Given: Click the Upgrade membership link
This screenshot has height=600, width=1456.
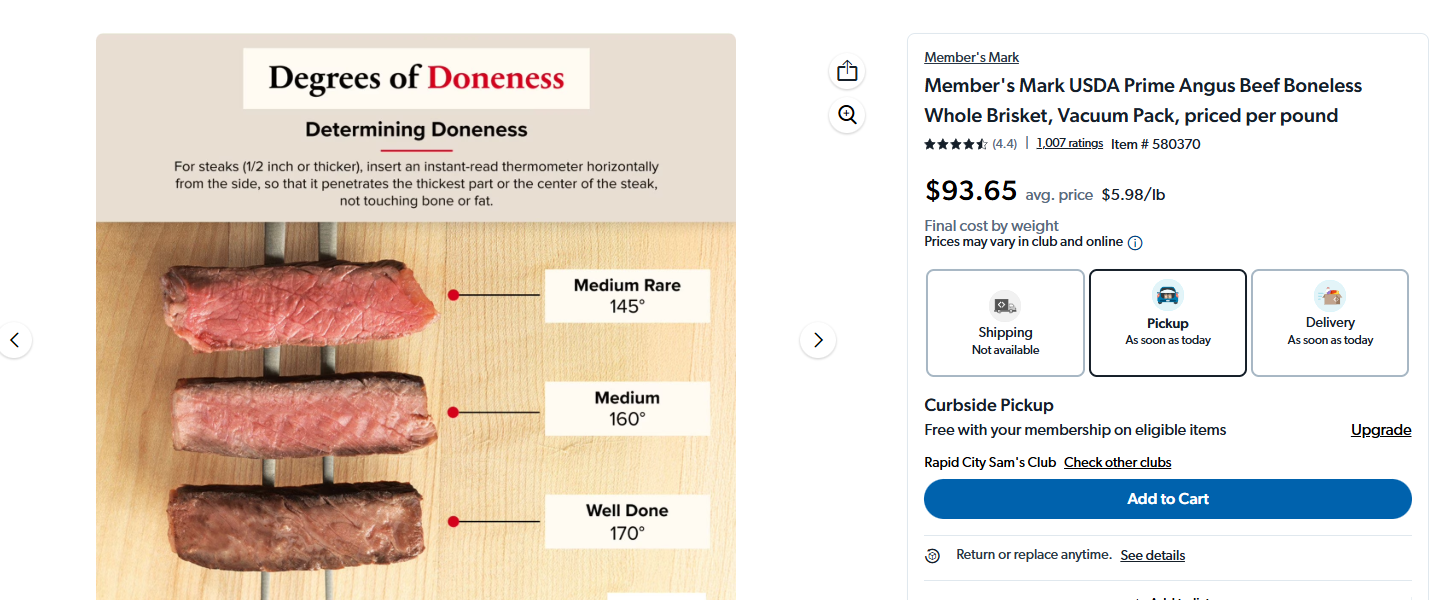Looking at the screenshot, I should pos(1380,430).
